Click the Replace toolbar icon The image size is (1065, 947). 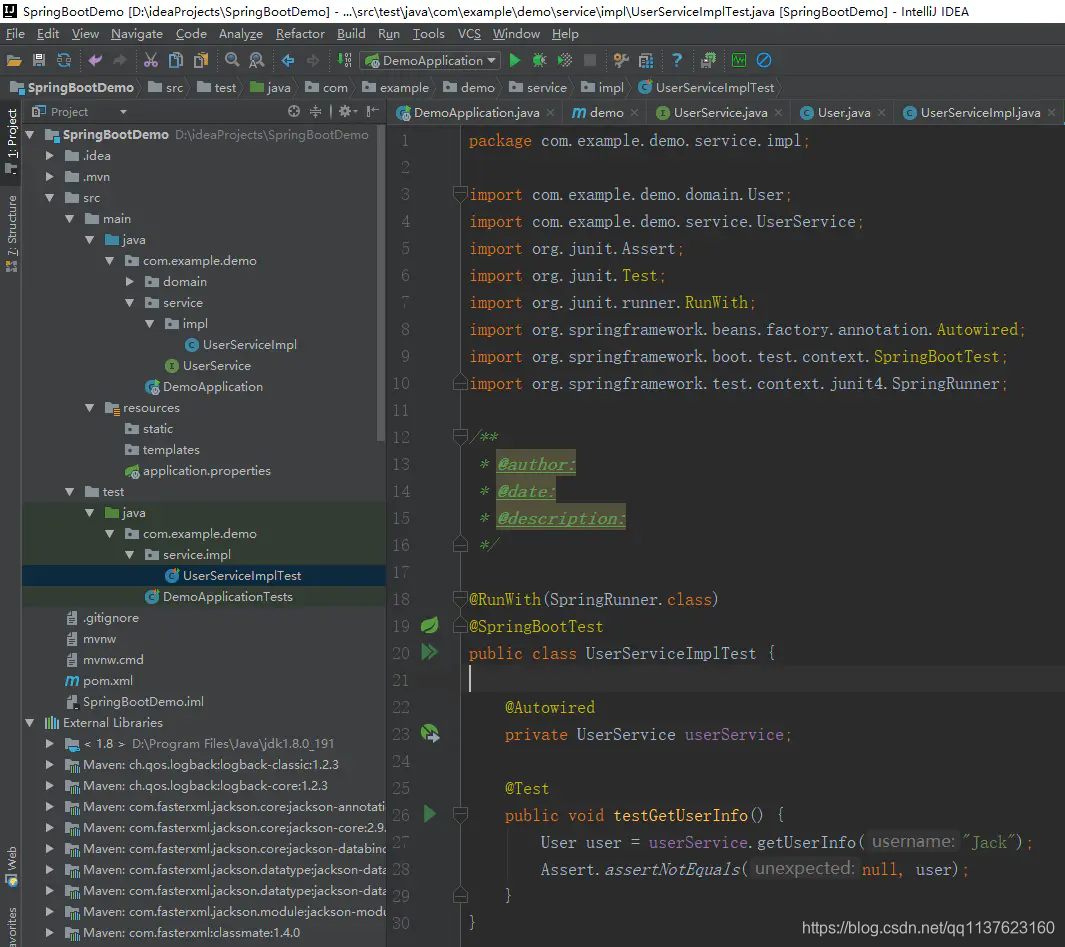click(x=257, y=60)
